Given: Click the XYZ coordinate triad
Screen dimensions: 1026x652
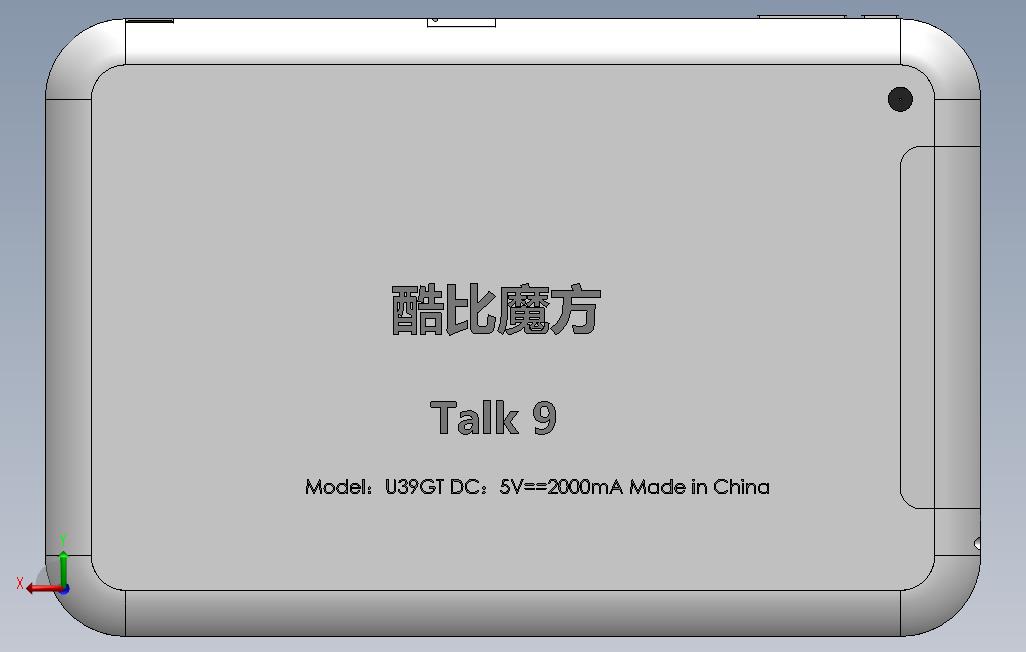Looking at the screenshot, I should coord(43,567).
